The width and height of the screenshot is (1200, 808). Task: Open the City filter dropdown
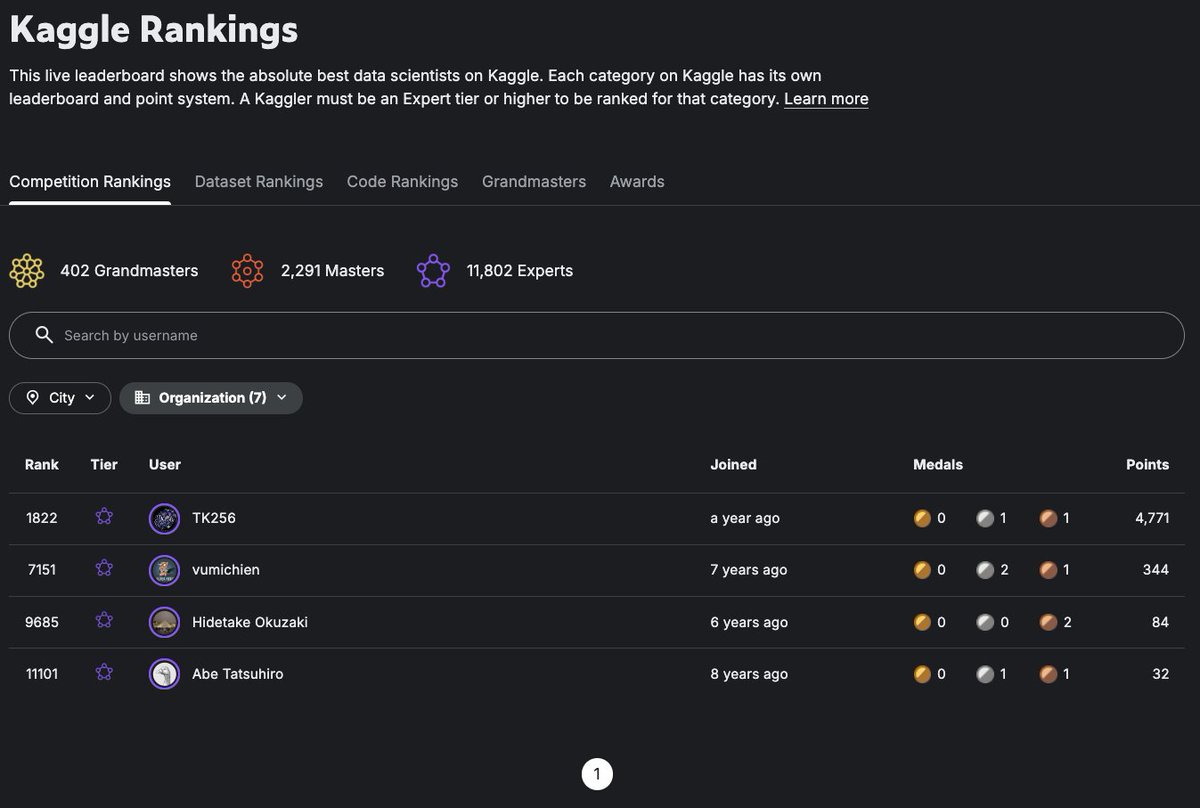point(60,397)
